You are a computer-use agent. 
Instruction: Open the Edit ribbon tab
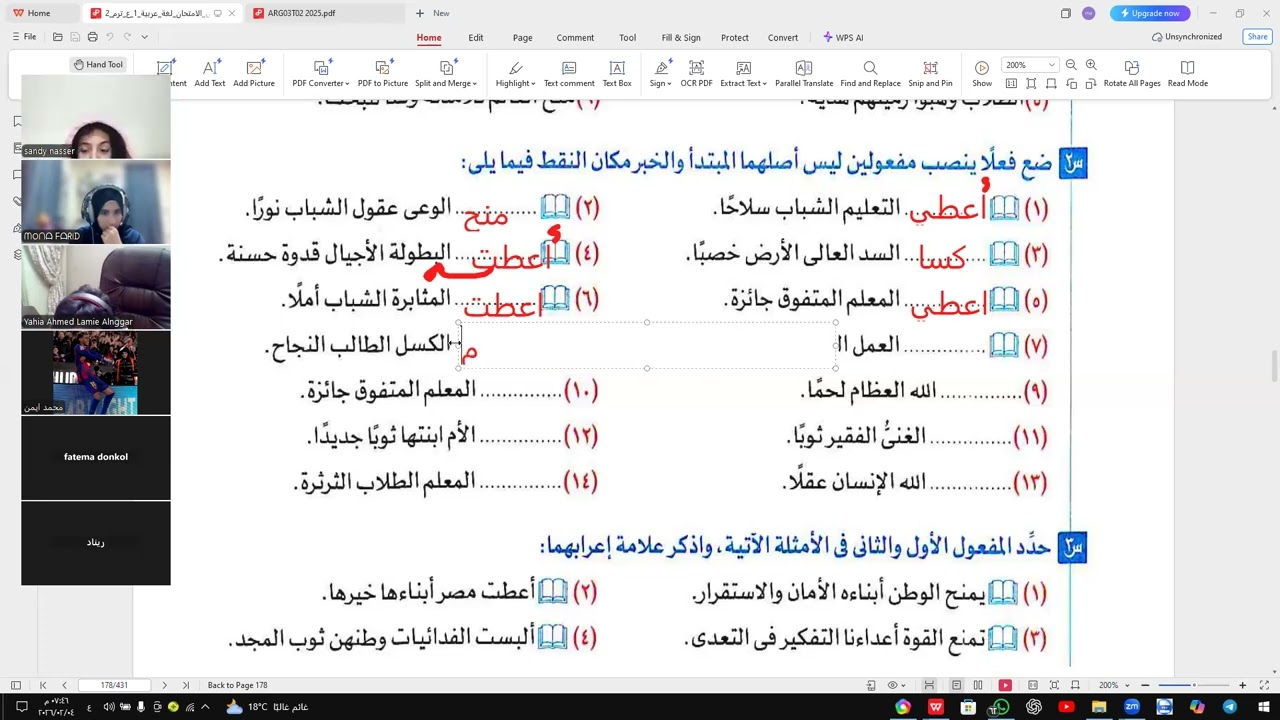click(476, 38)
